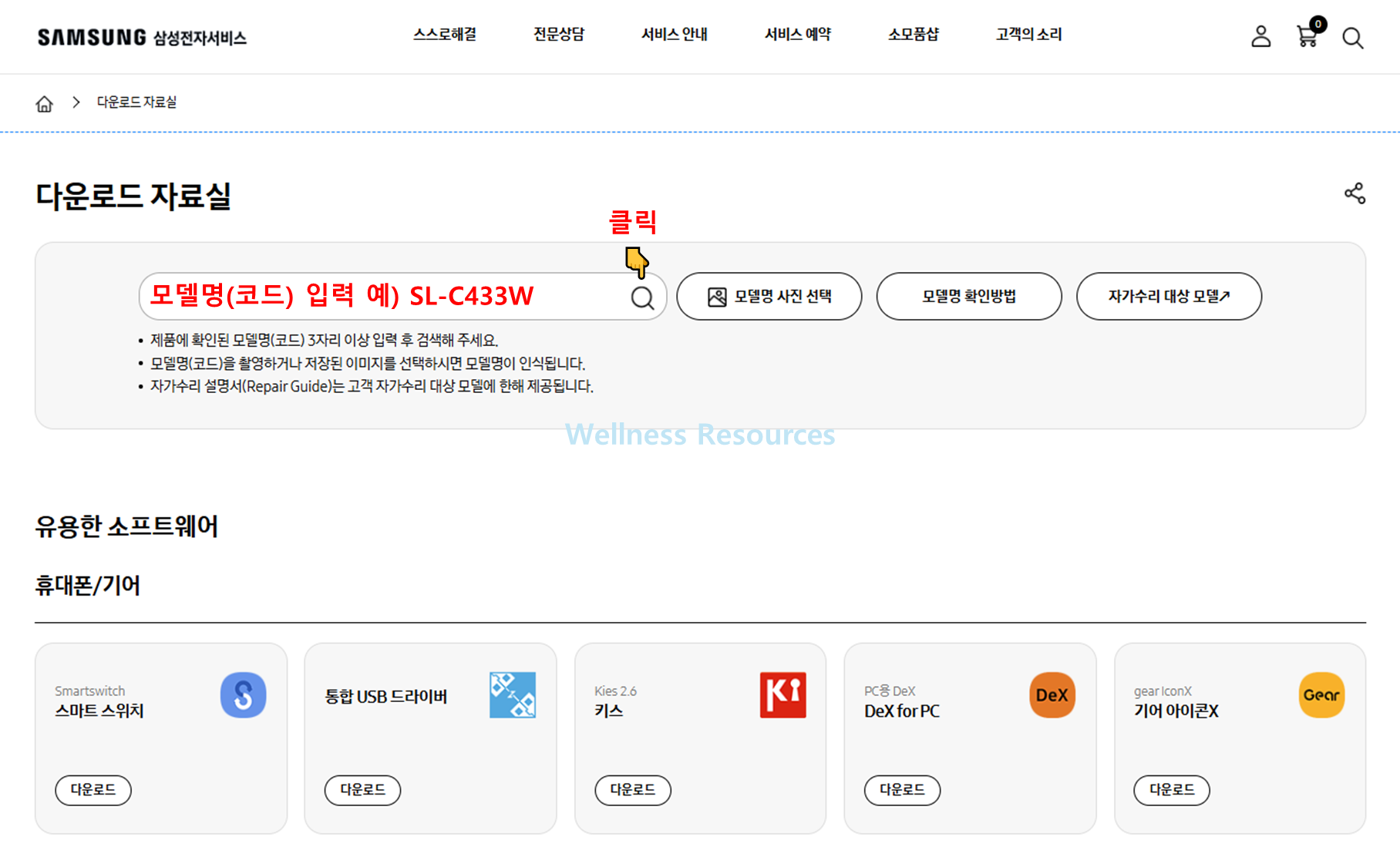Click the 키스 title text

609,711
